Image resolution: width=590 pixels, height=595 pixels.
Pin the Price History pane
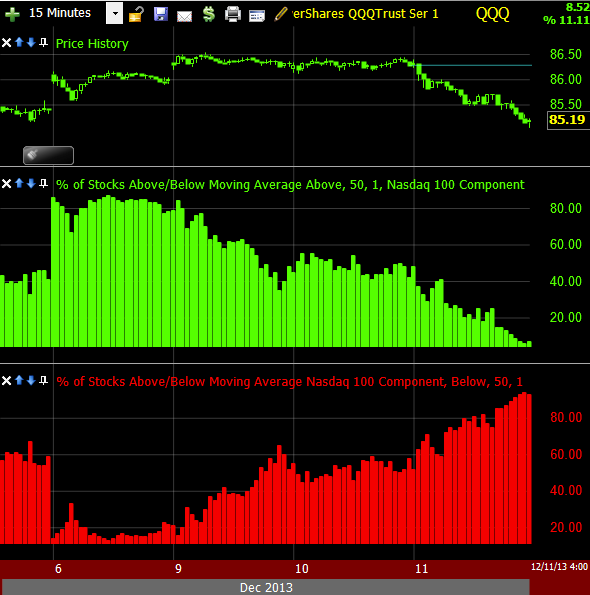(x=44, y=42)
